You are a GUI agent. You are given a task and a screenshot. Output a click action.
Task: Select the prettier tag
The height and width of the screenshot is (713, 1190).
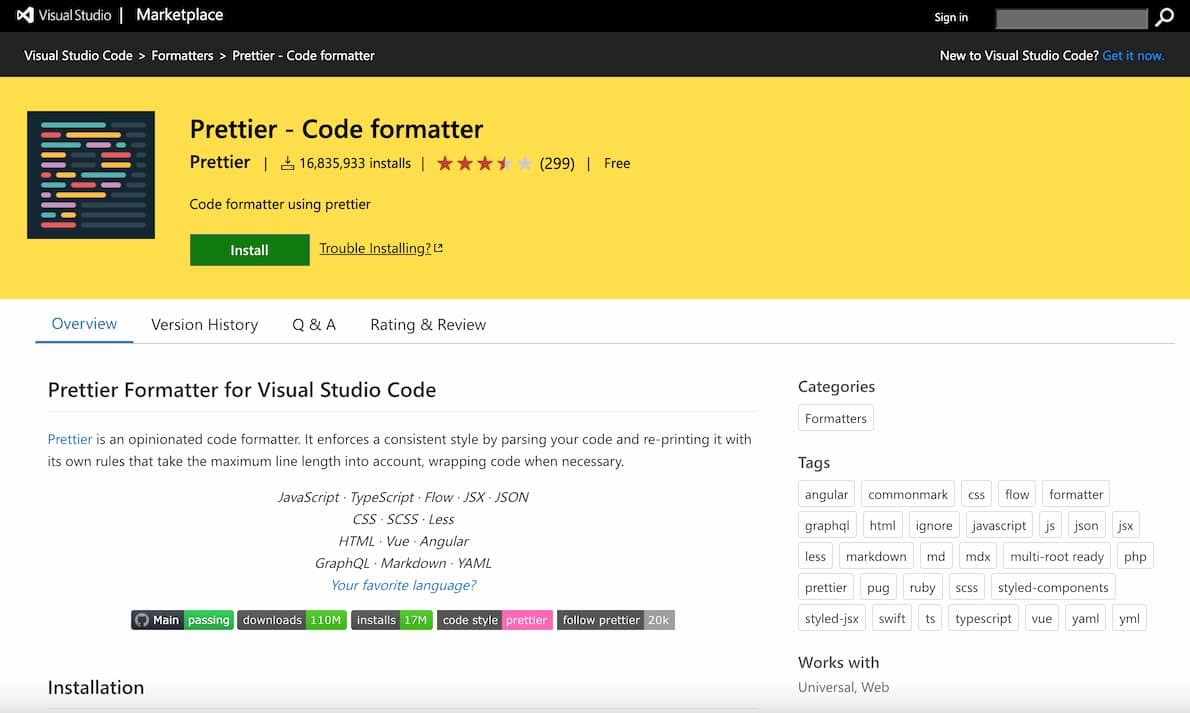point(826,588)
